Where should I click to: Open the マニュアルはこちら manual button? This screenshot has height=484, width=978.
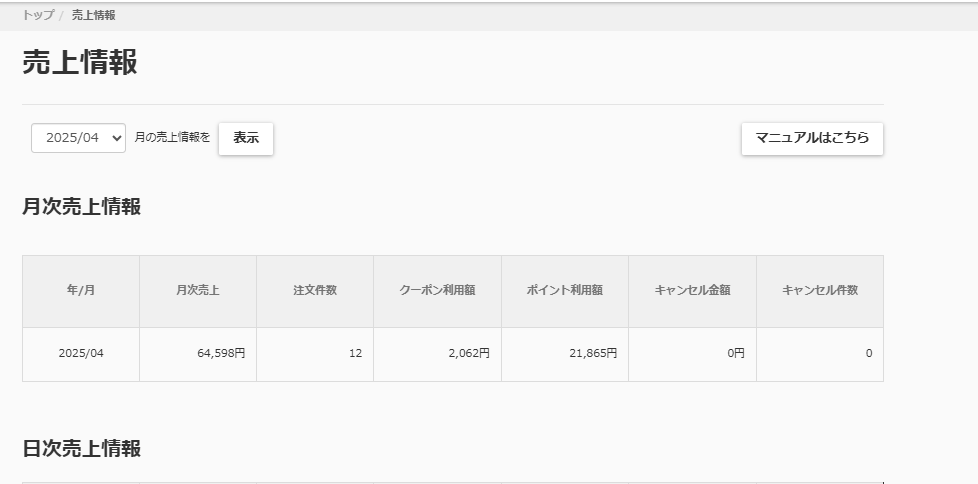pos(812,138)
